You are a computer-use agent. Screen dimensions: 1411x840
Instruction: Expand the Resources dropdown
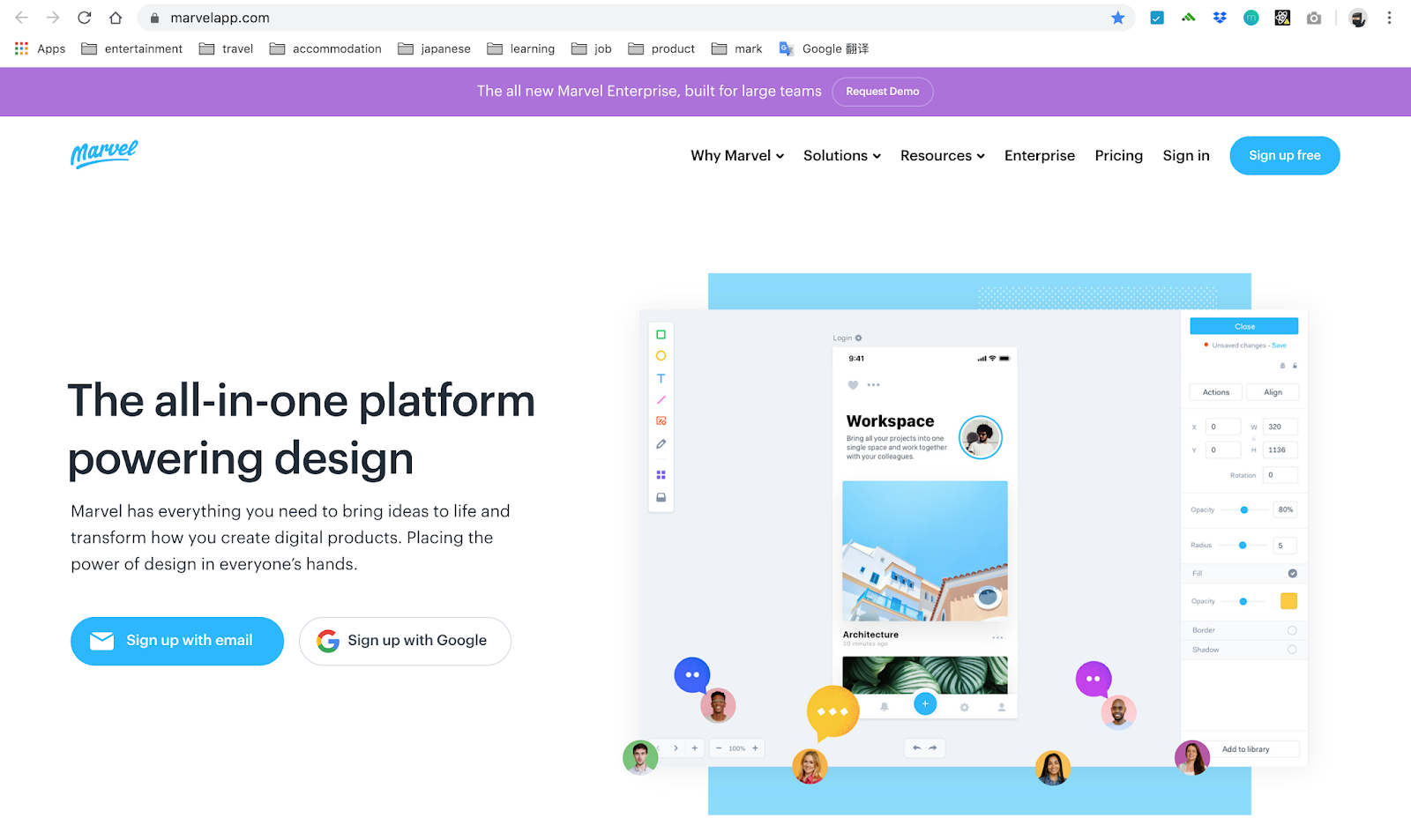click(x=943, y=155)
